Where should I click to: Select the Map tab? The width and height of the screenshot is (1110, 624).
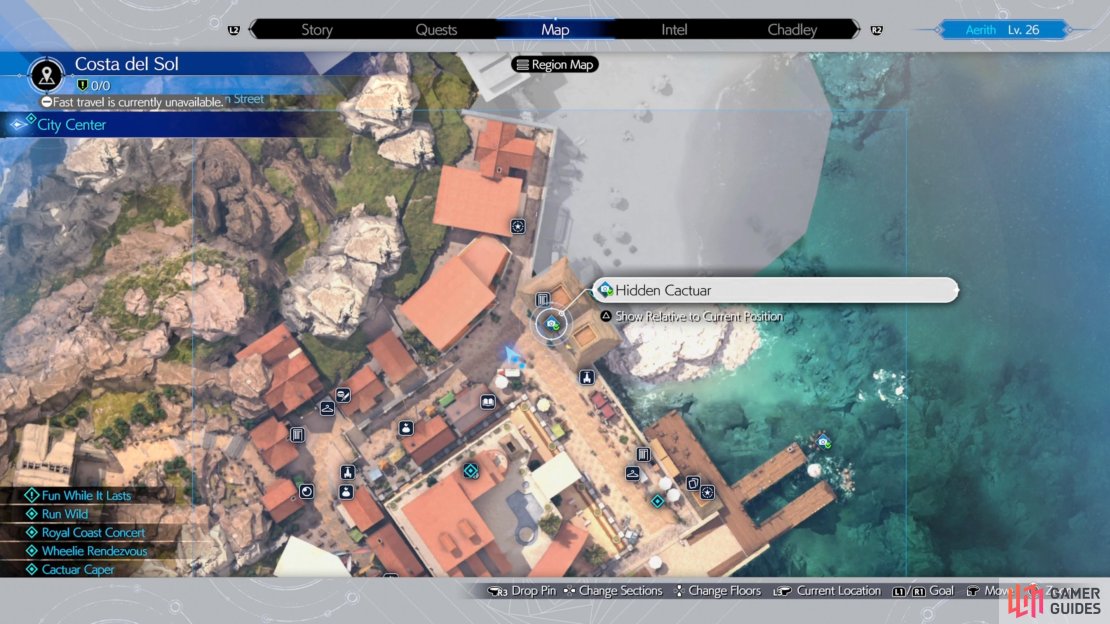(555, 30)
